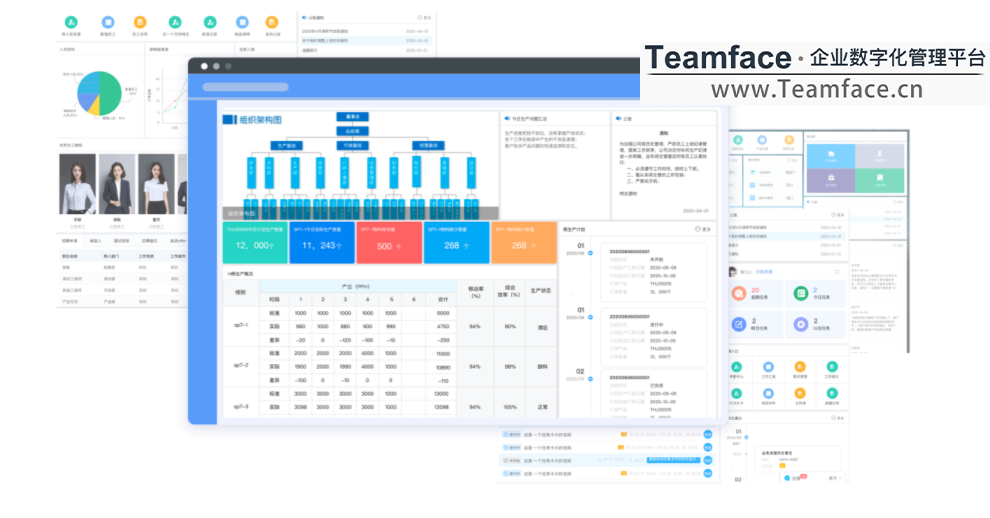990x518 pixels.
Task: Click the 导入花名册 icon in HR window
Action: tap(71, 22)
